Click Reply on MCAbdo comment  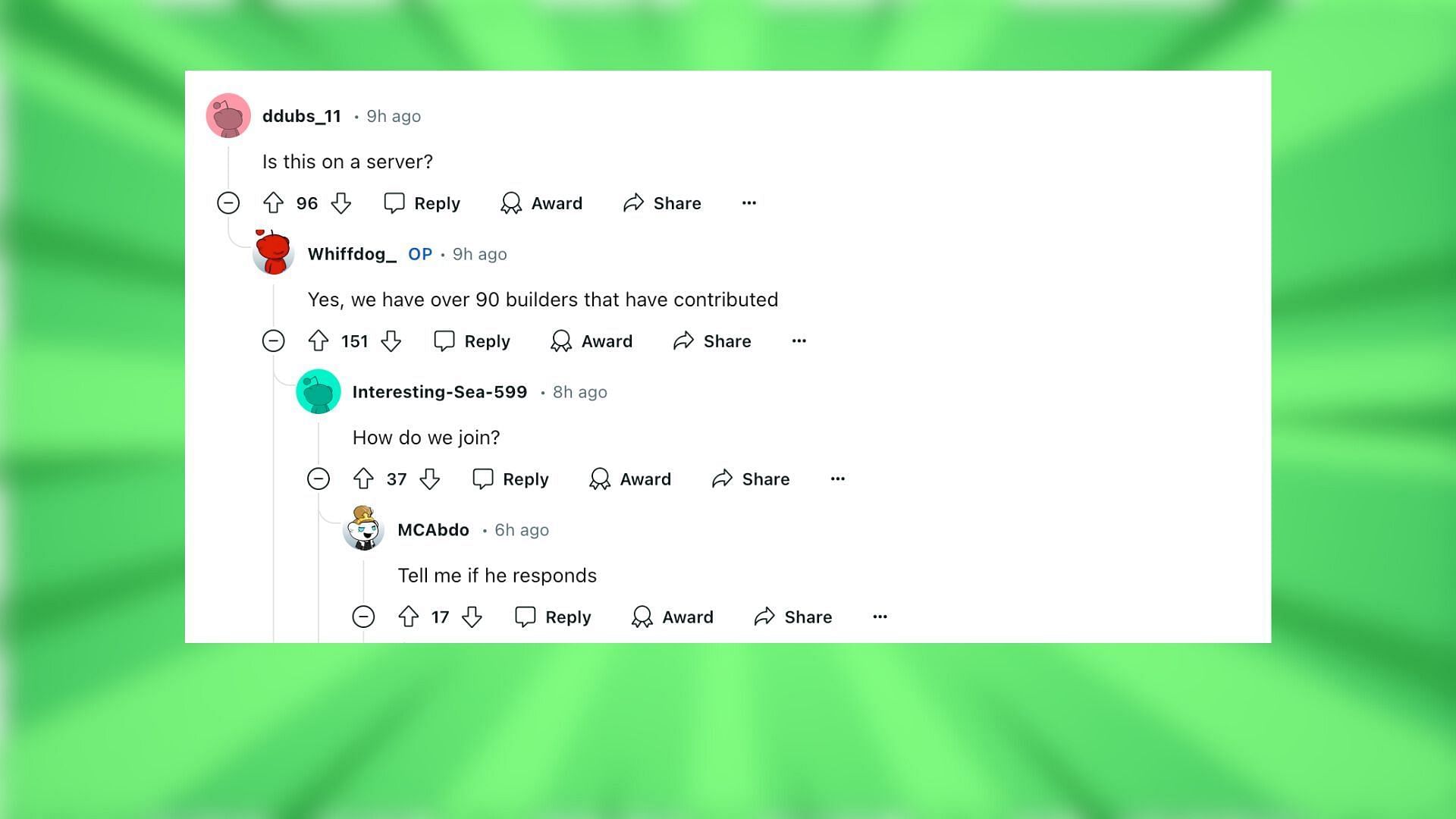(555, 616)
